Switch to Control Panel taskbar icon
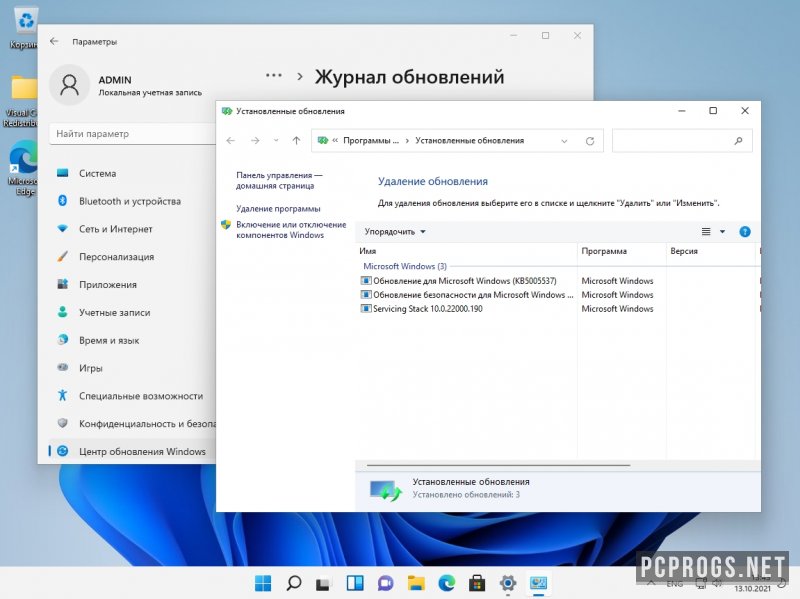 tap(538, 583)
